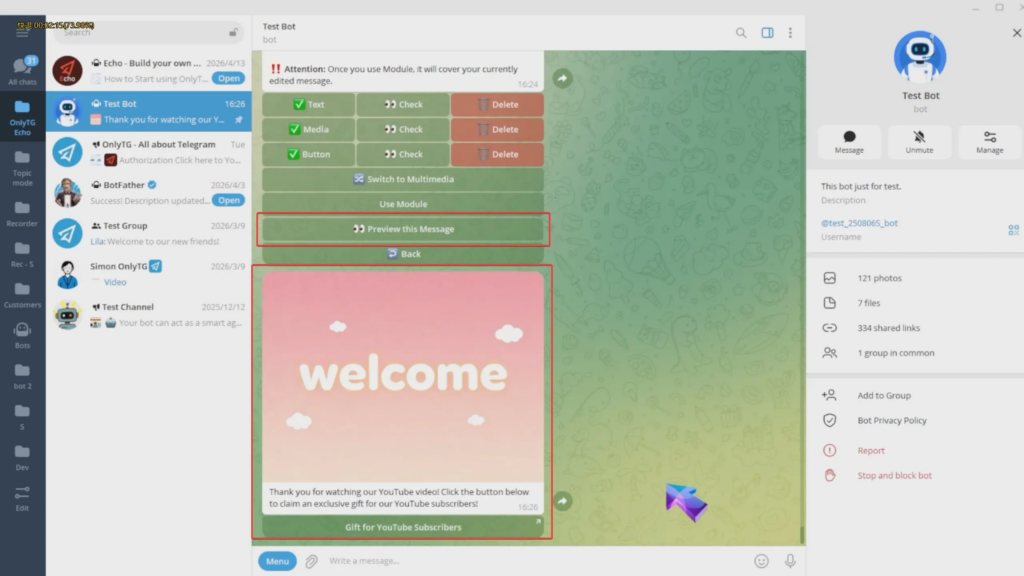The width and height of the screenshot is (1024, 576).
Task: Open in-chat search with the magnifier icon
Action: pos(741,32)
